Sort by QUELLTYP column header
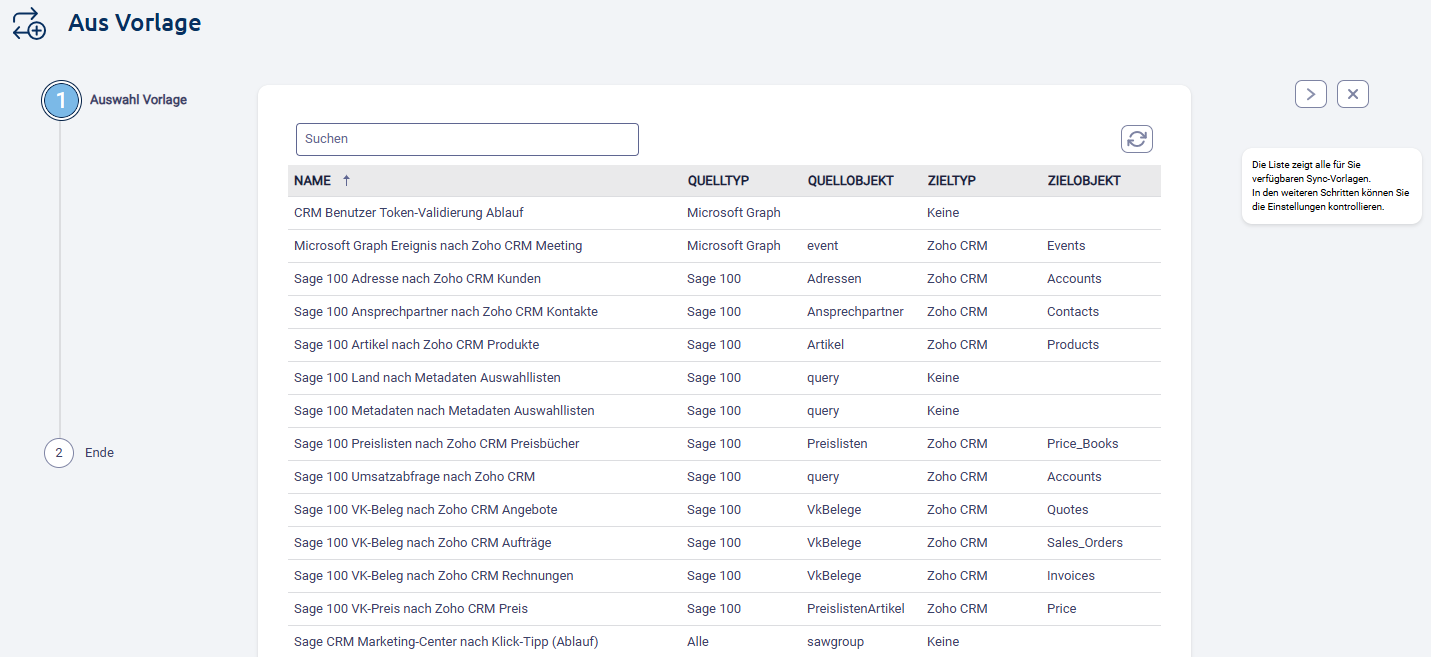The width and height of the screenshot is (1431, 657). pyautogui.click(x=718, y=181)
